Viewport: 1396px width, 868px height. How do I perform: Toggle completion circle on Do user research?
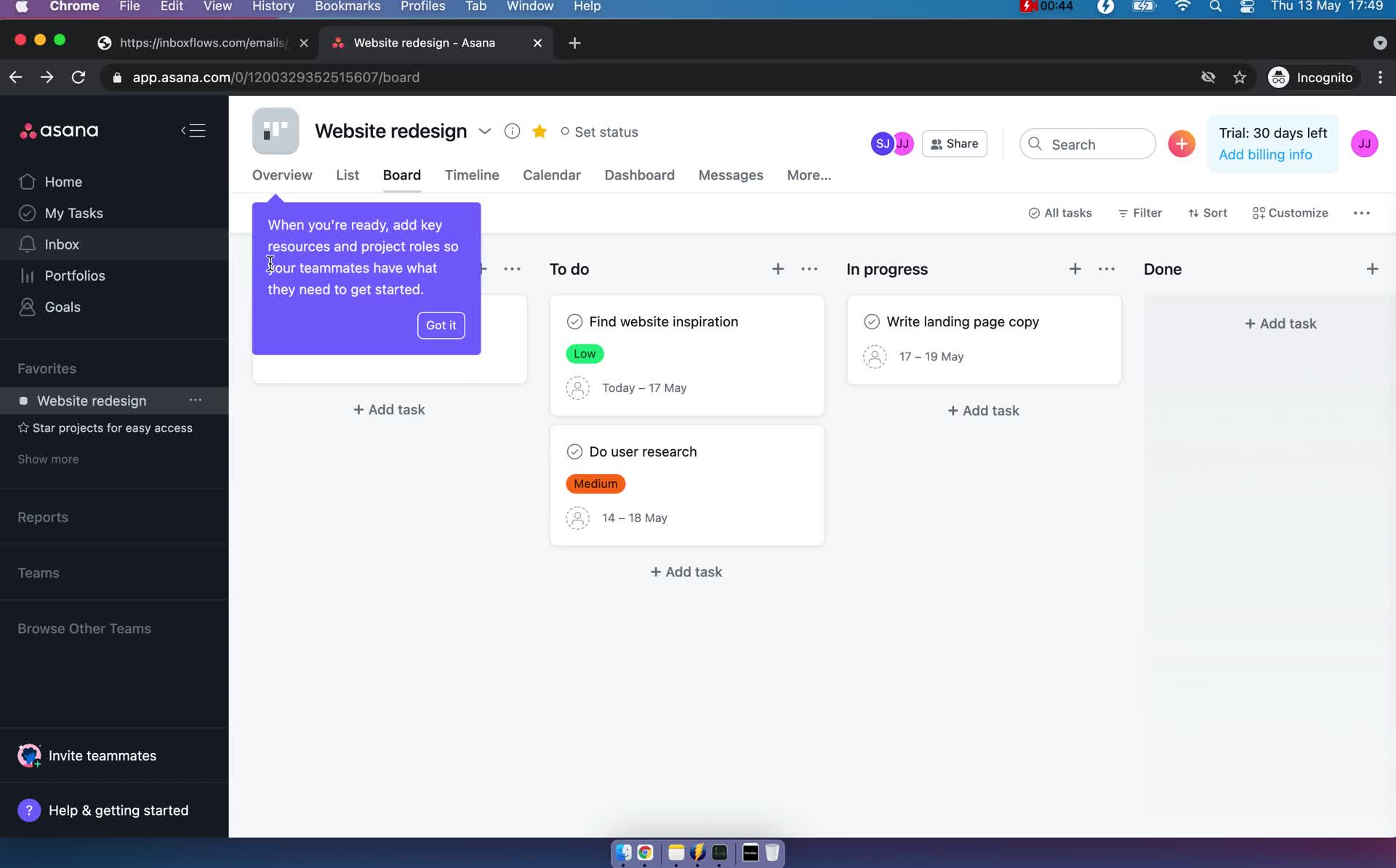point(575,451)
